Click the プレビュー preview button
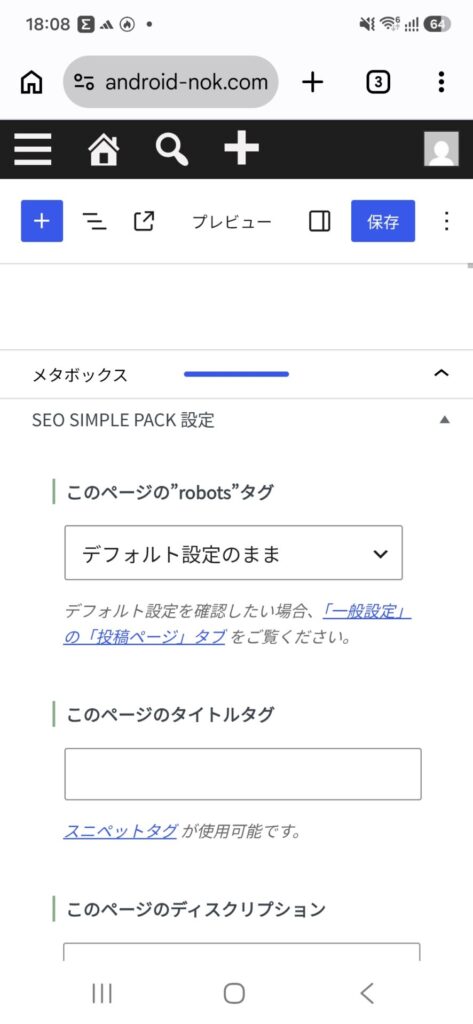This screenshot has width=473, height=1024. pos(231,222)
